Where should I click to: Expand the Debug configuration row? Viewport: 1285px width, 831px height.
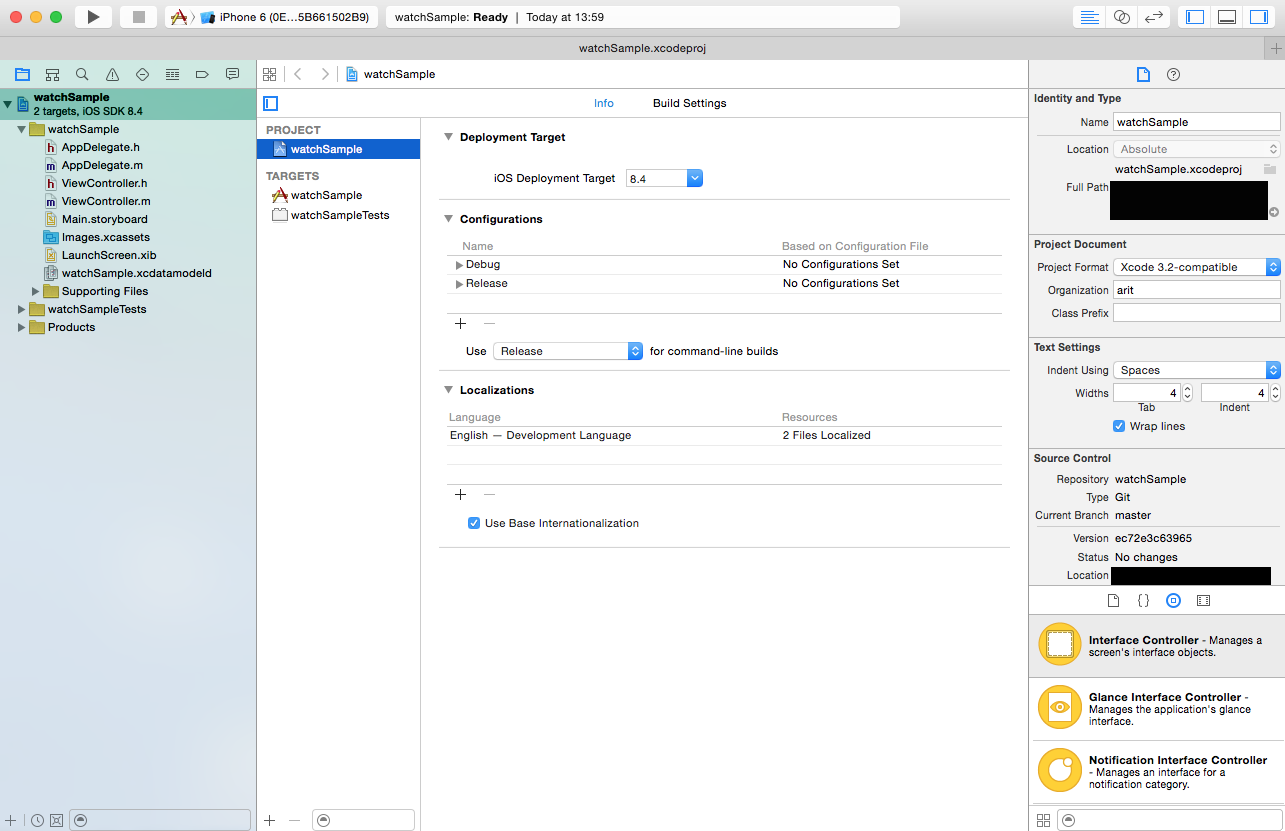coord(459,265)
